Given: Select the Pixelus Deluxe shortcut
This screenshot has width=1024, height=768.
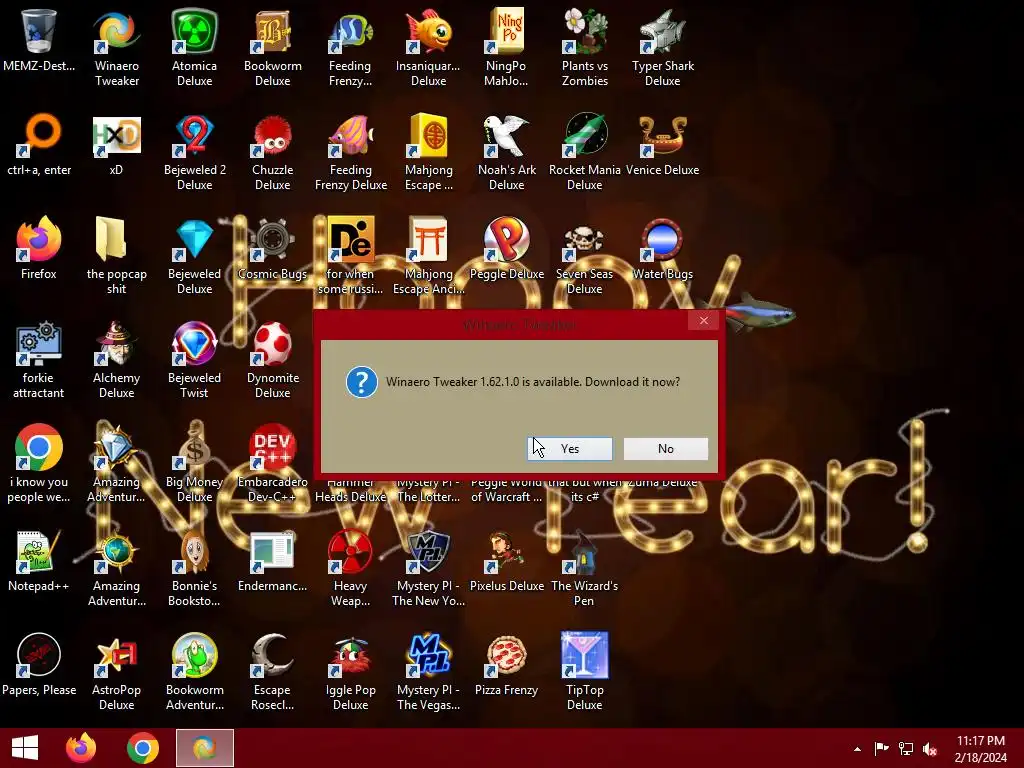Looking at the screenshot, I should click(x=506, y=561).
